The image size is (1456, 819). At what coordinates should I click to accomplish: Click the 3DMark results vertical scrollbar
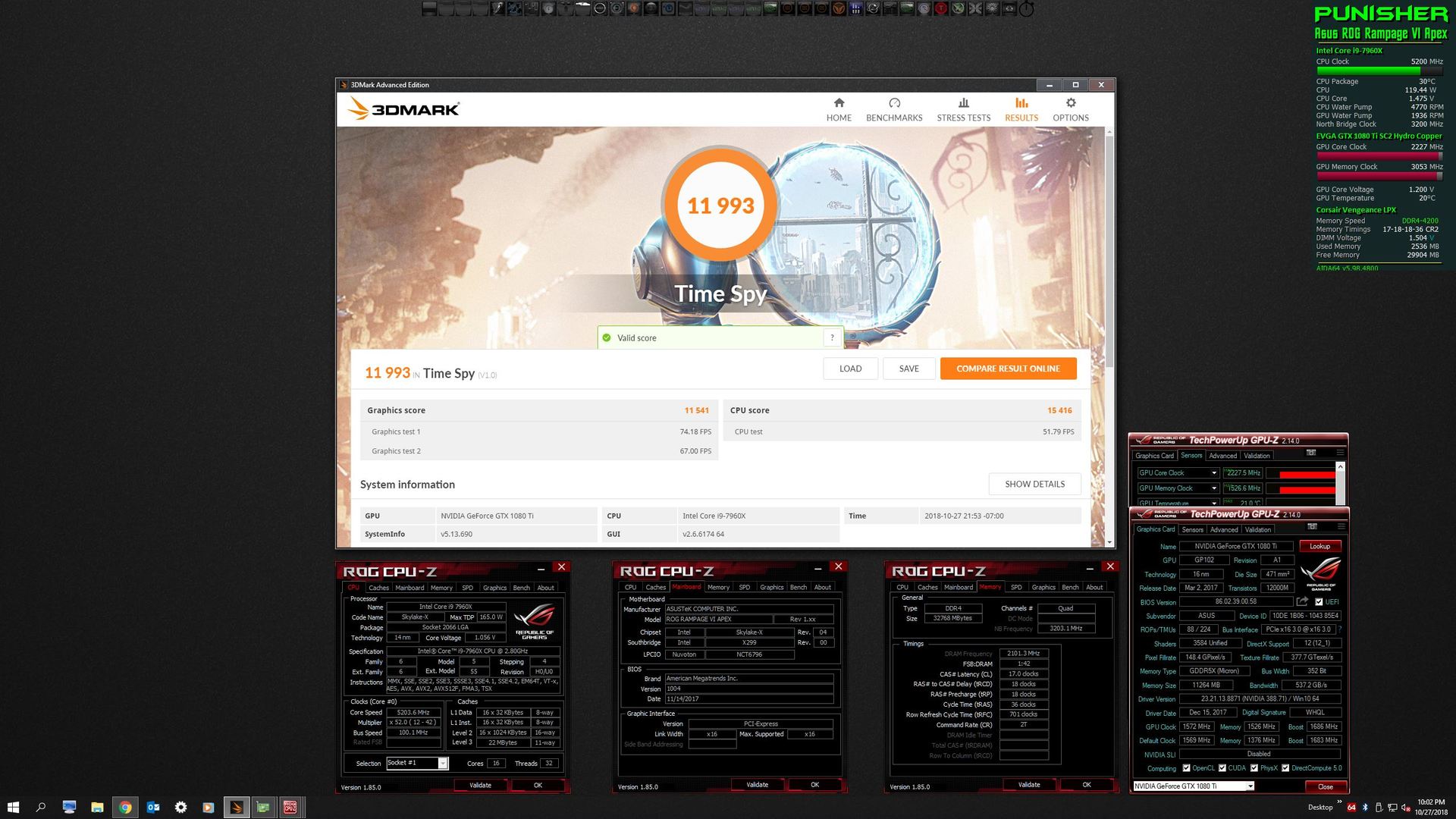(x=1109, y=250)
